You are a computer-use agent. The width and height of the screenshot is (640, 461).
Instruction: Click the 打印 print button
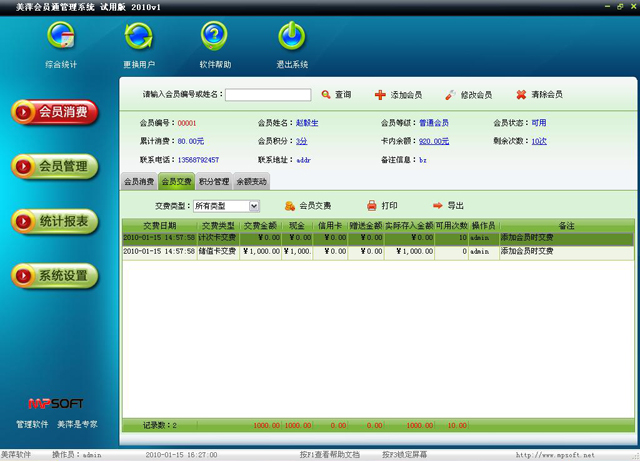coord(382,205)
